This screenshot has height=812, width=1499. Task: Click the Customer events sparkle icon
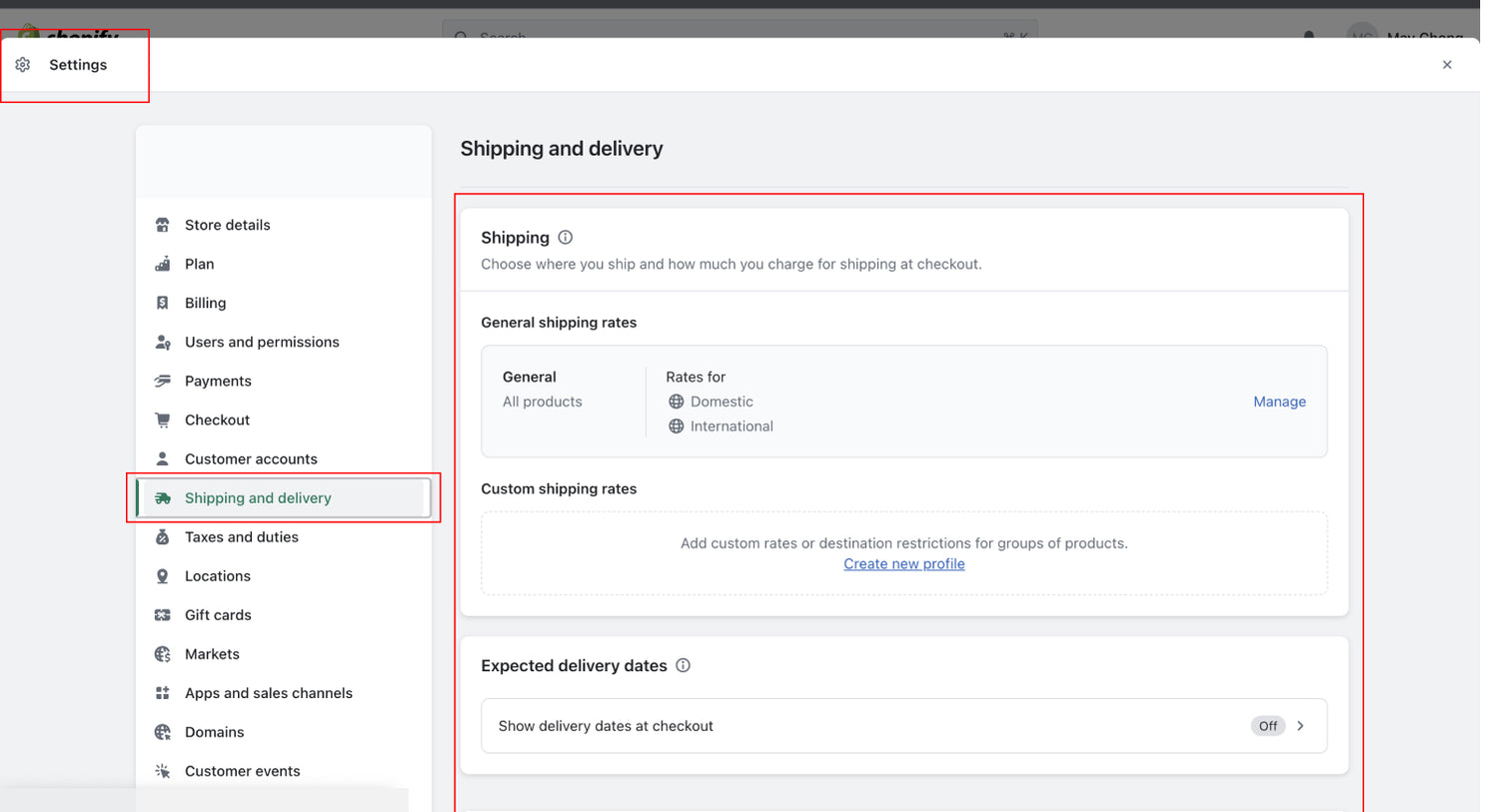(x=162, y=771)
